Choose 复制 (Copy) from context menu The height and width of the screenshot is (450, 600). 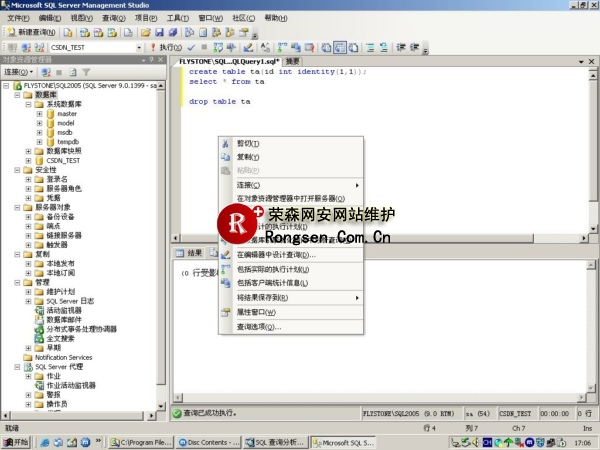tap(291, 157)
